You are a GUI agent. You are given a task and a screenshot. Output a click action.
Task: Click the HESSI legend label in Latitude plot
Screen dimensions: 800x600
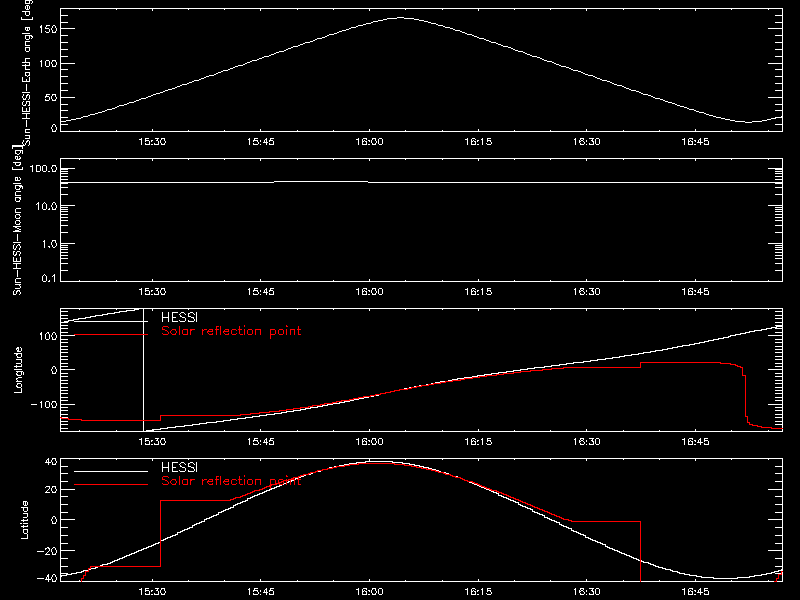pos(179,467)
